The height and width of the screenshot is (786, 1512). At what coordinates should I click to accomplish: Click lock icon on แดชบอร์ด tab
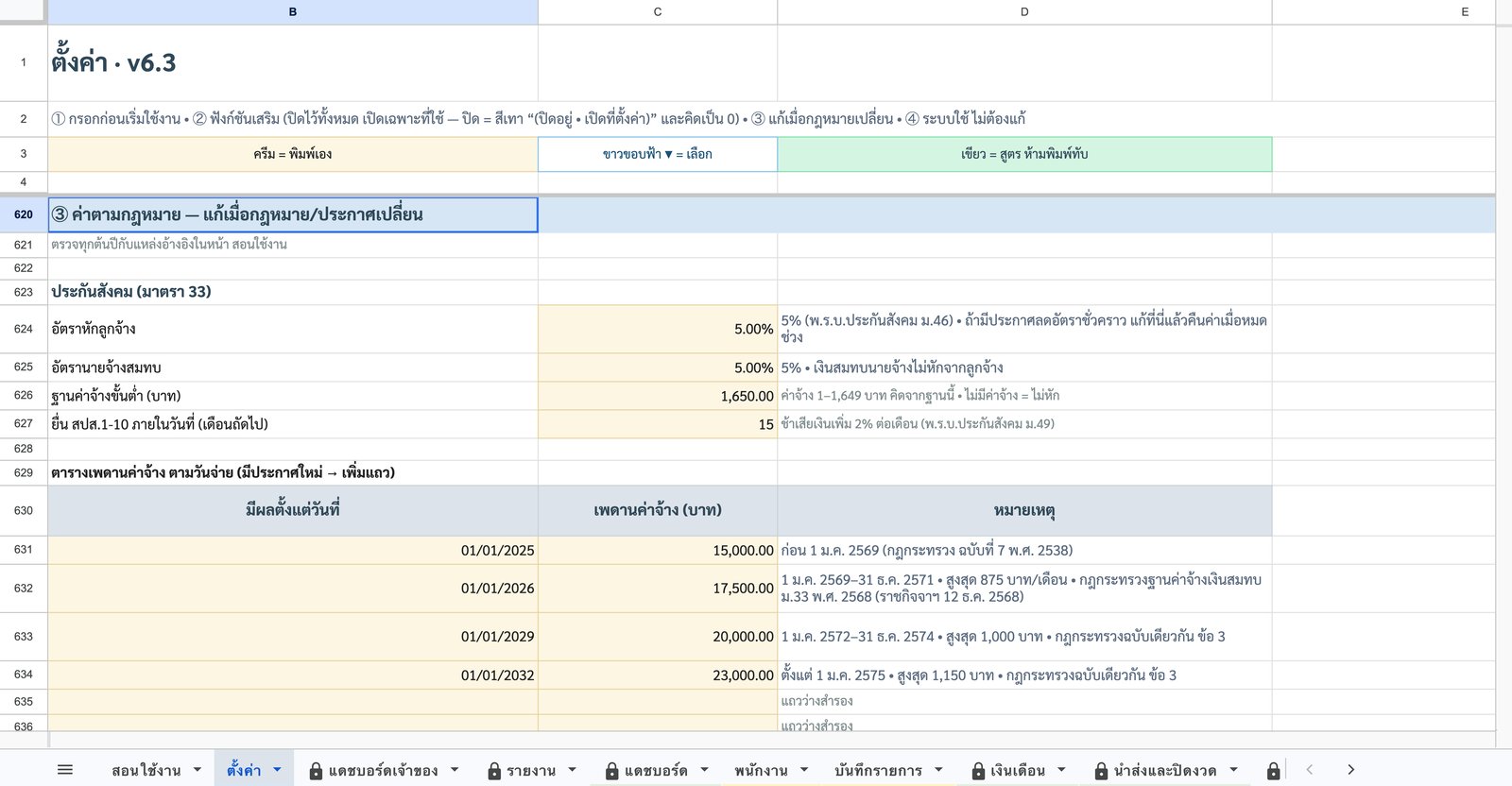click(612, 771)
